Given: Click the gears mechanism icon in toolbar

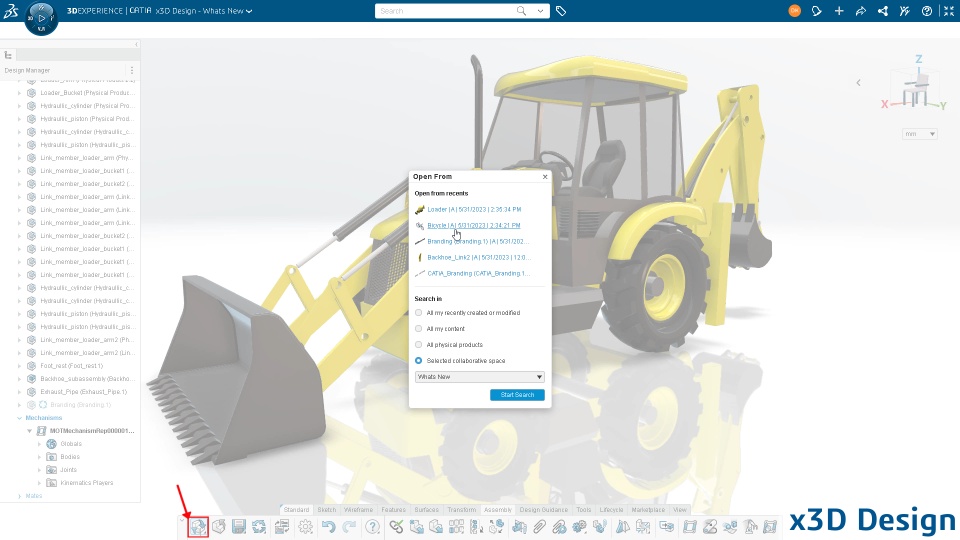Looking at the screenshot, I should [x=579, y=527].
